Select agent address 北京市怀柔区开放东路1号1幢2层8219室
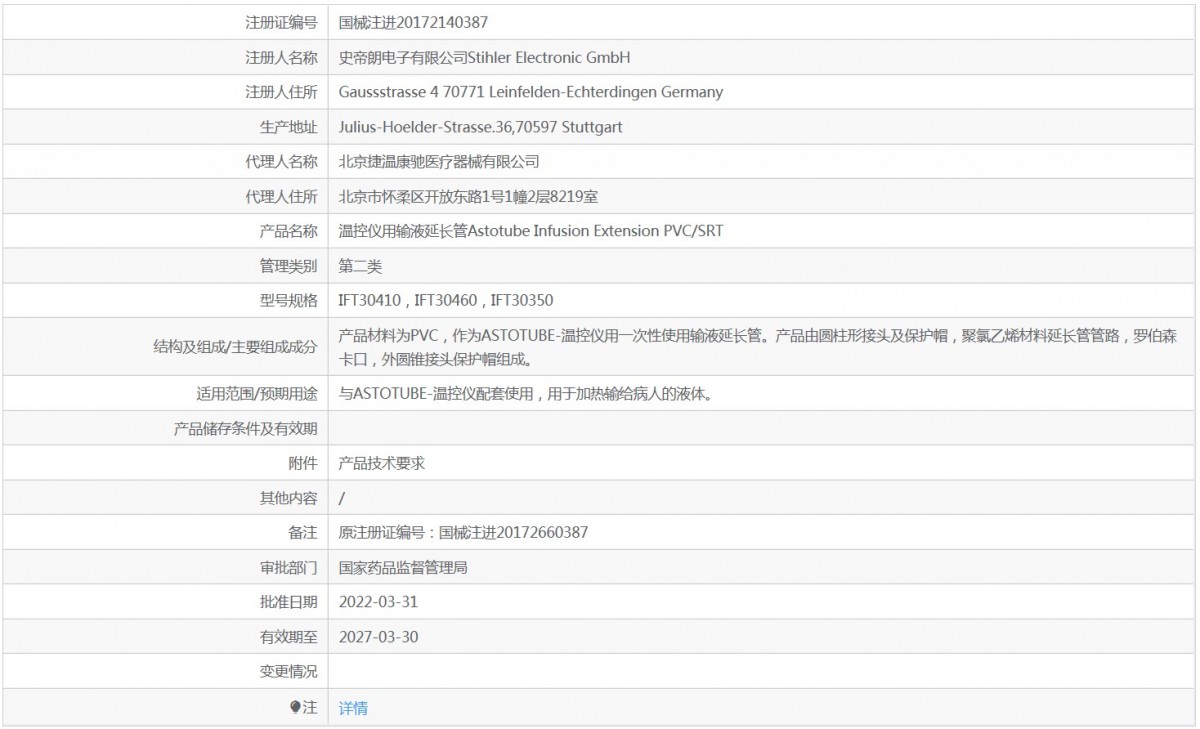Viewport: 1200px width, 729px height. coord(469,197)
